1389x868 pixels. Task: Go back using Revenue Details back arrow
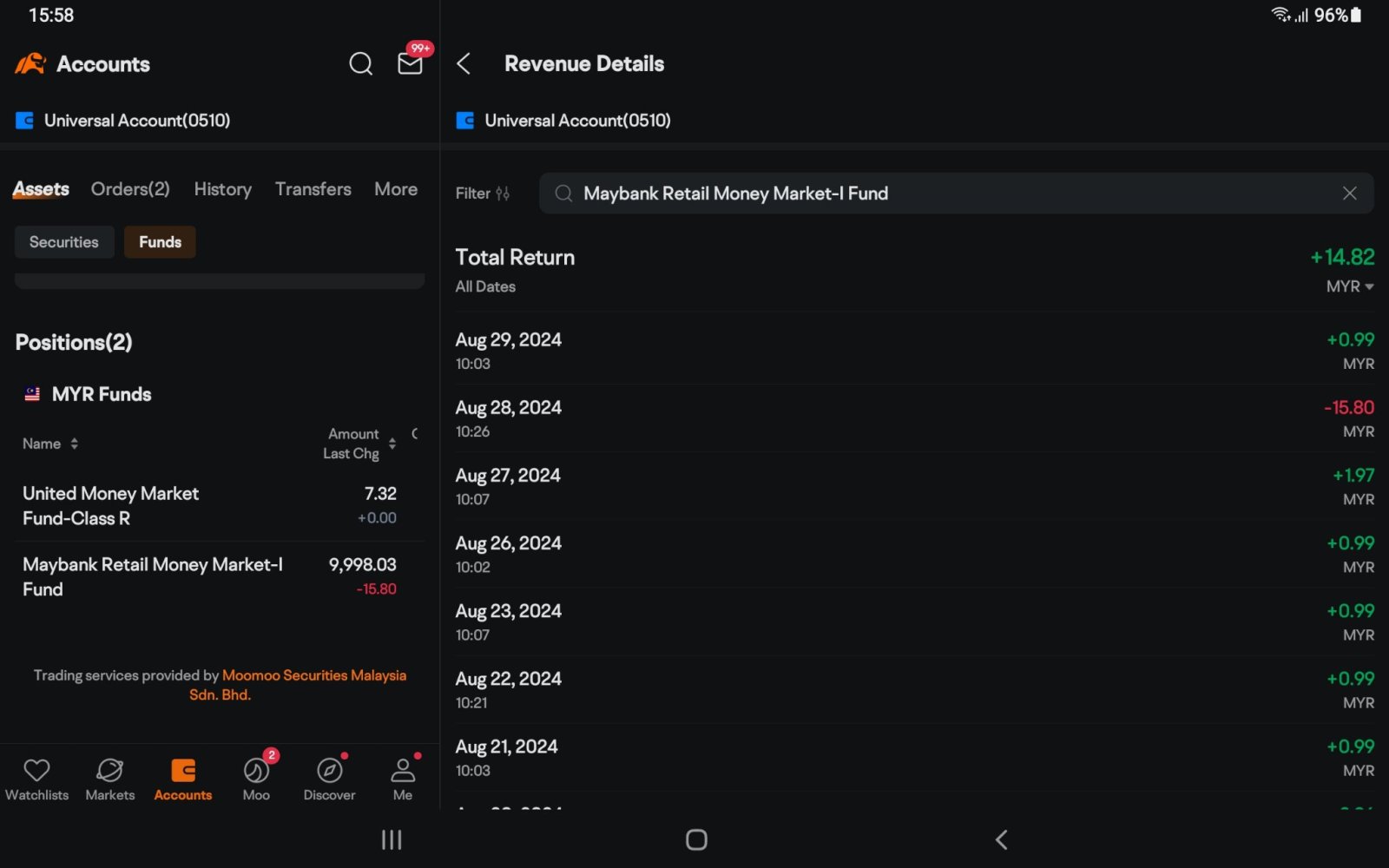464,63
